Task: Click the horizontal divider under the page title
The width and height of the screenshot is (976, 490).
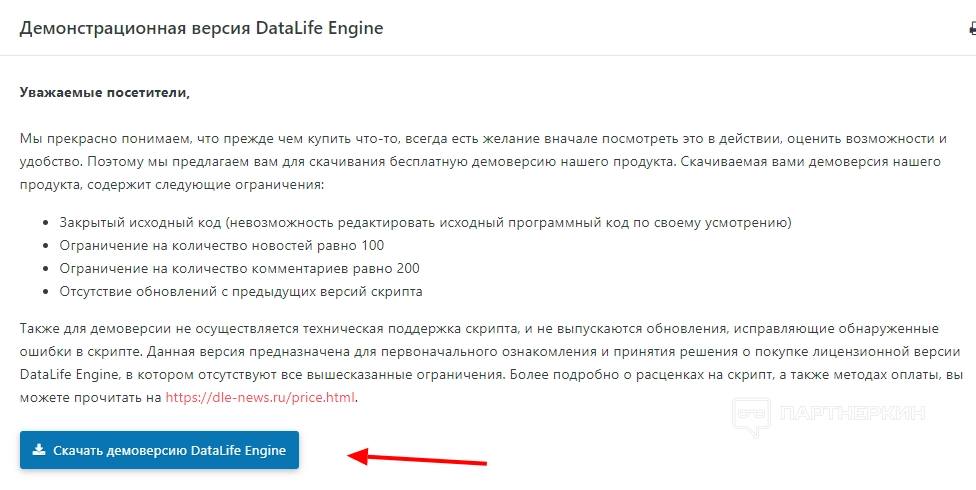Action: pos(488,55)
